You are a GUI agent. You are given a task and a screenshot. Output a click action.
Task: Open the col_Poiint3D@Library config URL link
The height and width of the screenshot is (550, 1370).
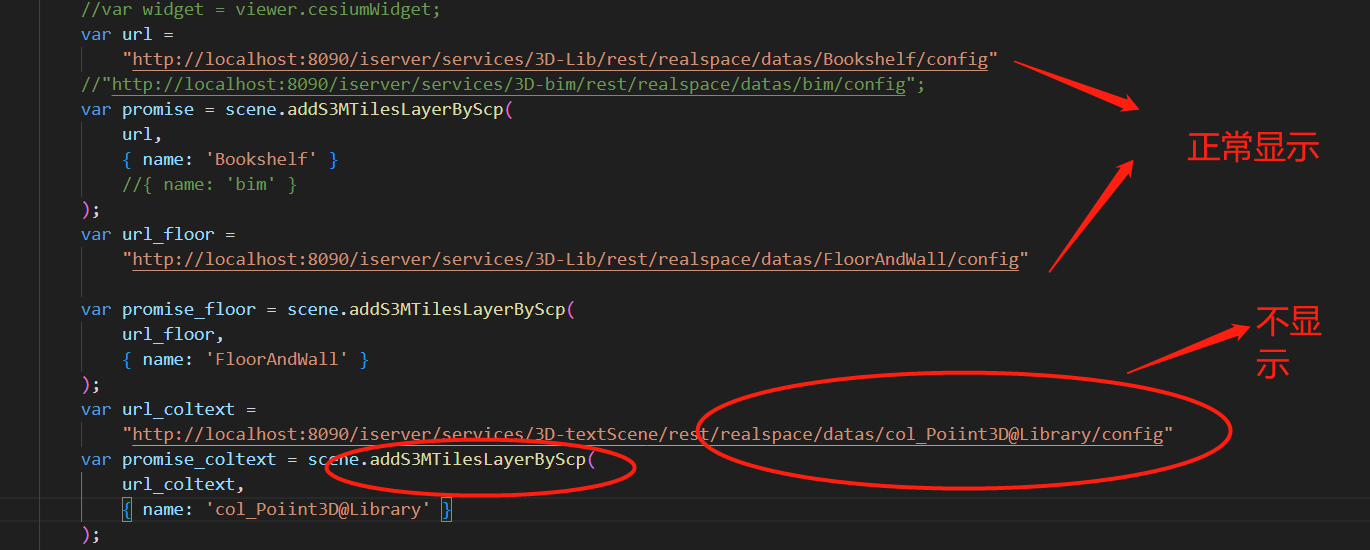[647, 434]
